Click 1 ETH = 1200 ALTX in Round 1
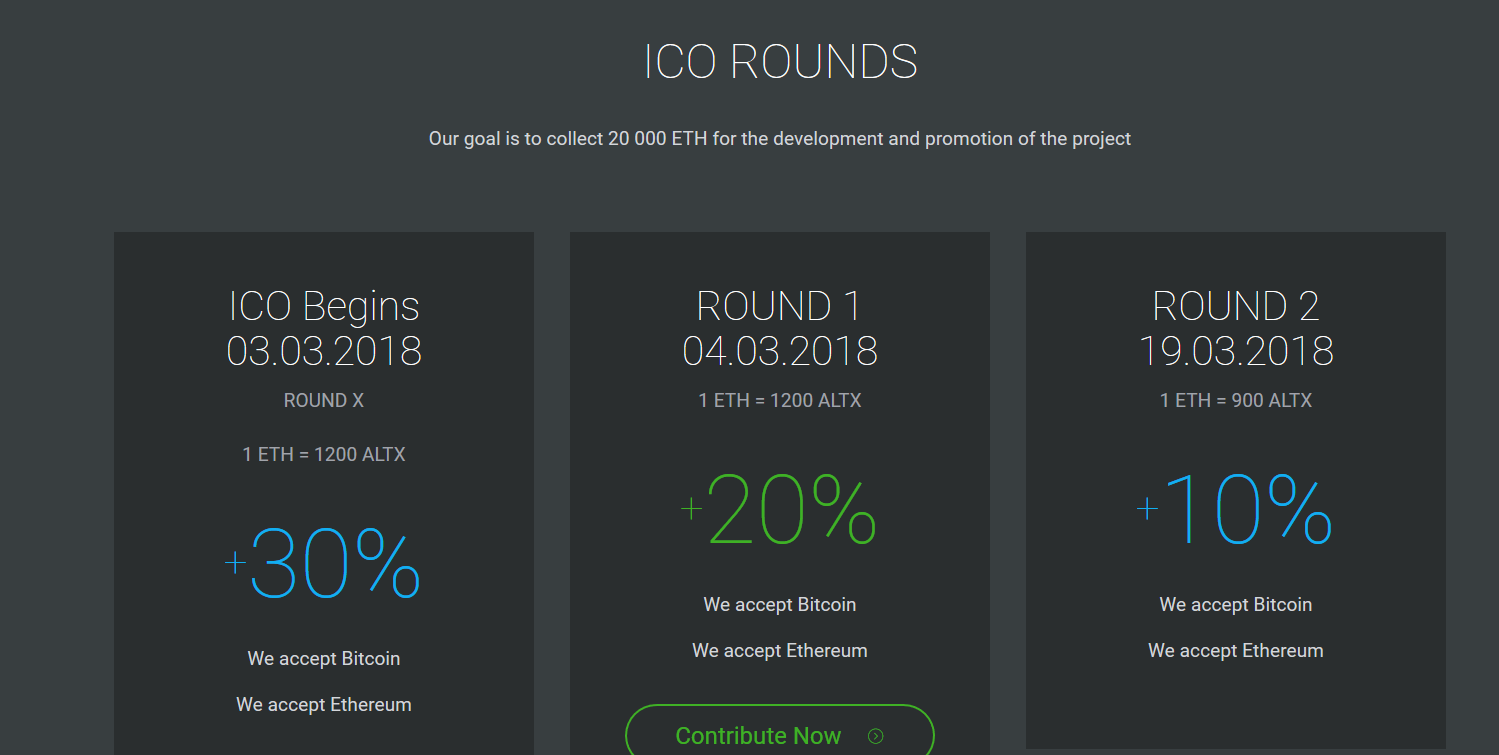 click(780, 401)
